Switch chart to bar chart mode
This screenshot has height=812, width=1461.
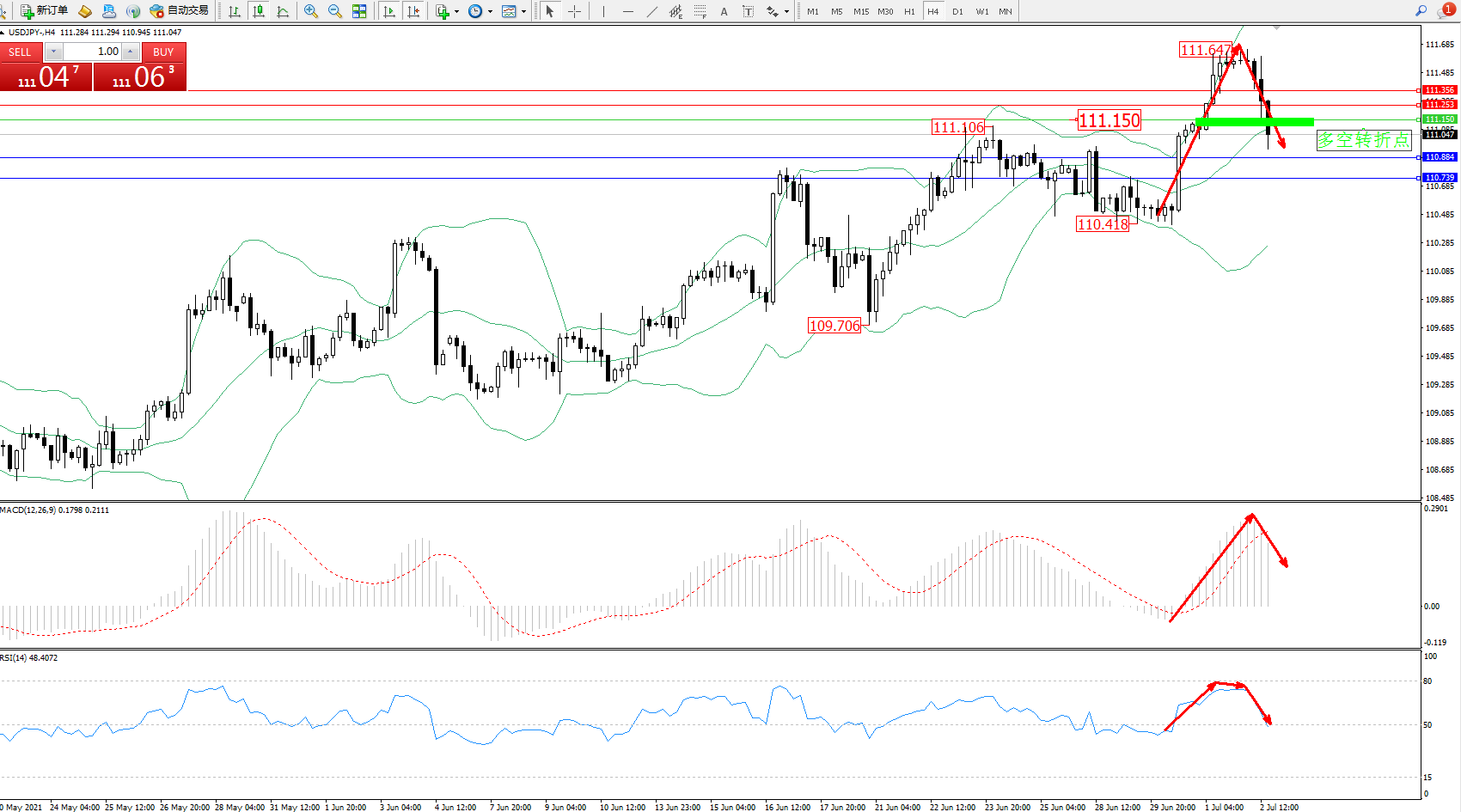[235, 11]
